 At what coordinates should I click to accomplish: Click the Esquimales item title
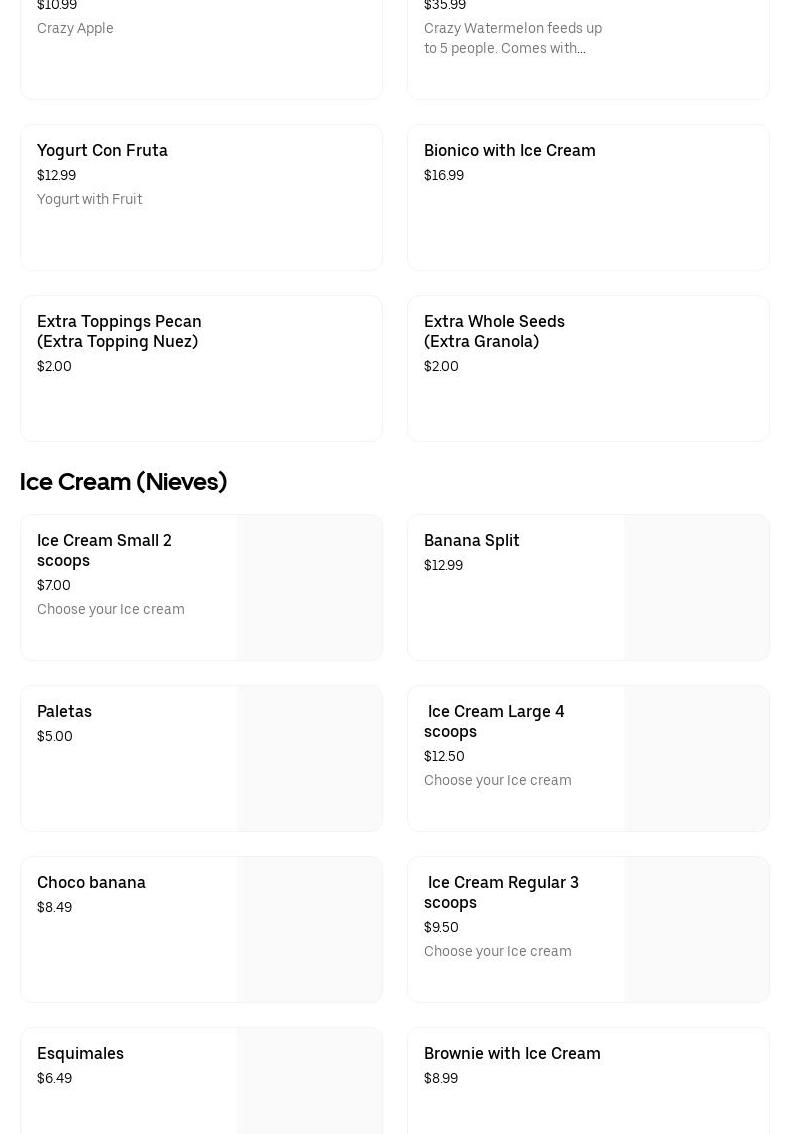(x=80, y=1054)
